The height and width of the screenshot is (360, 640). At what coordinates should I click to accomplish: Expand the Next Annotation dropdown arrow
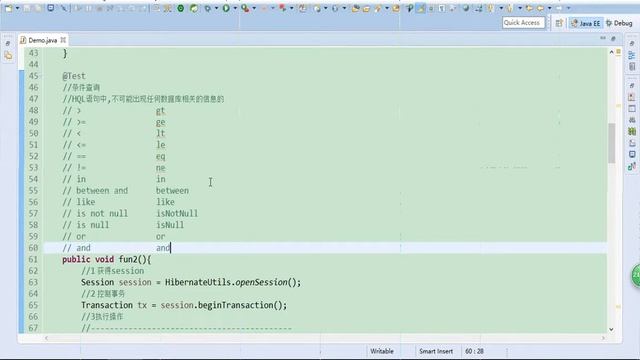pos(501,8)
